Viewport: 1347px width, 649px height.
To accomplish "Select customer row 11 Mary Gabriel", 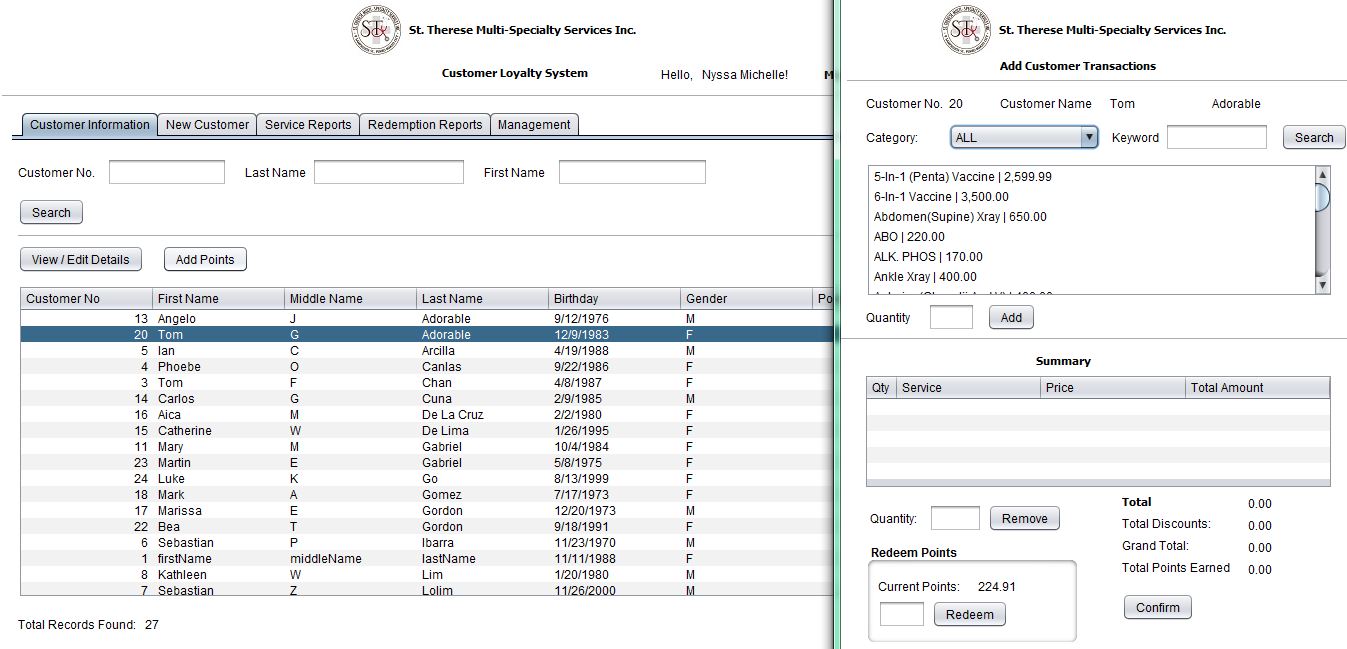I will point(427,447).
